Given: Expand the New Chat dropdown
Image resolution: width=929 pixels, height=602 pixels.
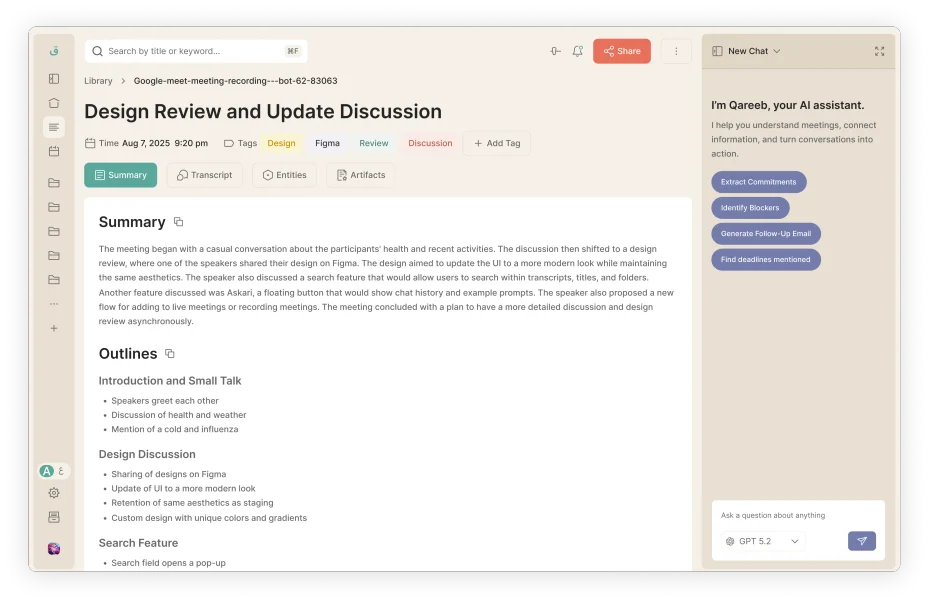Looking at the screenshot, I should click(x=754, y=52).
